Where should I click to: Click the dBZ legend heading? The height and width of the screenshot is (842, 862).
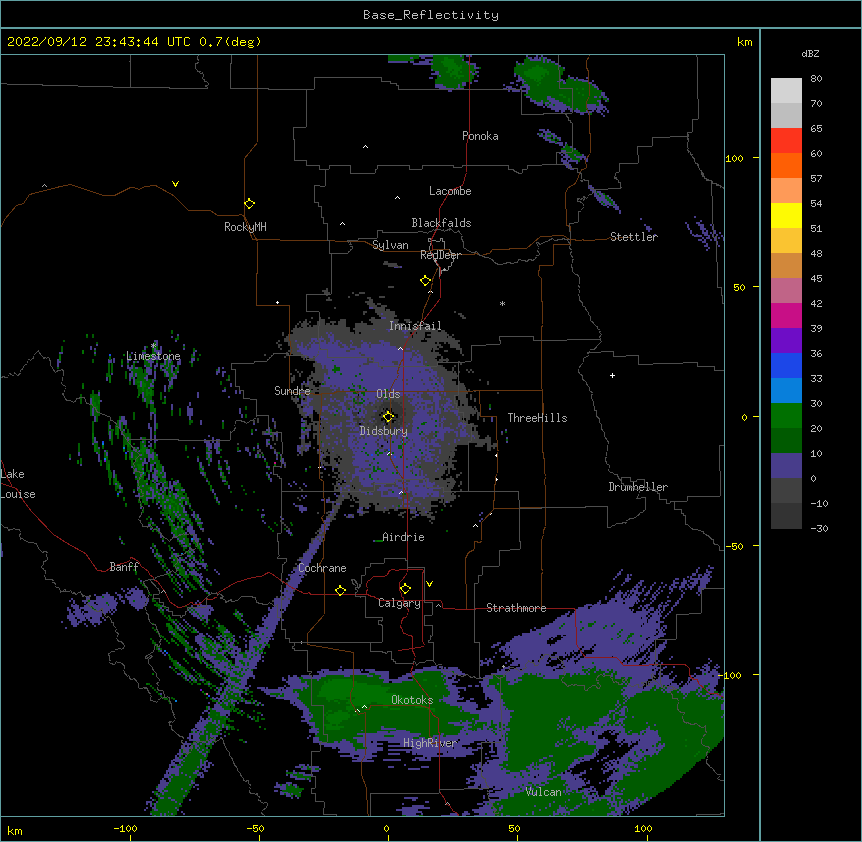click(x=810, y=53)
